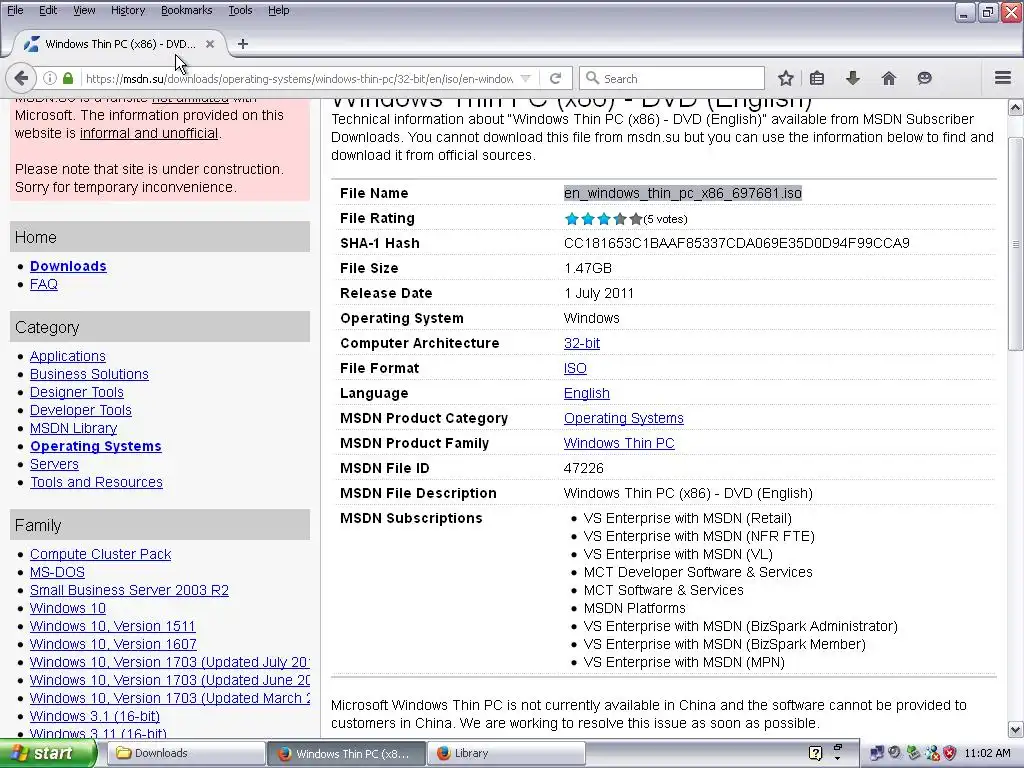Open the Servers category link
Image resolution: width=1024 pixels, height=768 pixels.
click(54, 464)
